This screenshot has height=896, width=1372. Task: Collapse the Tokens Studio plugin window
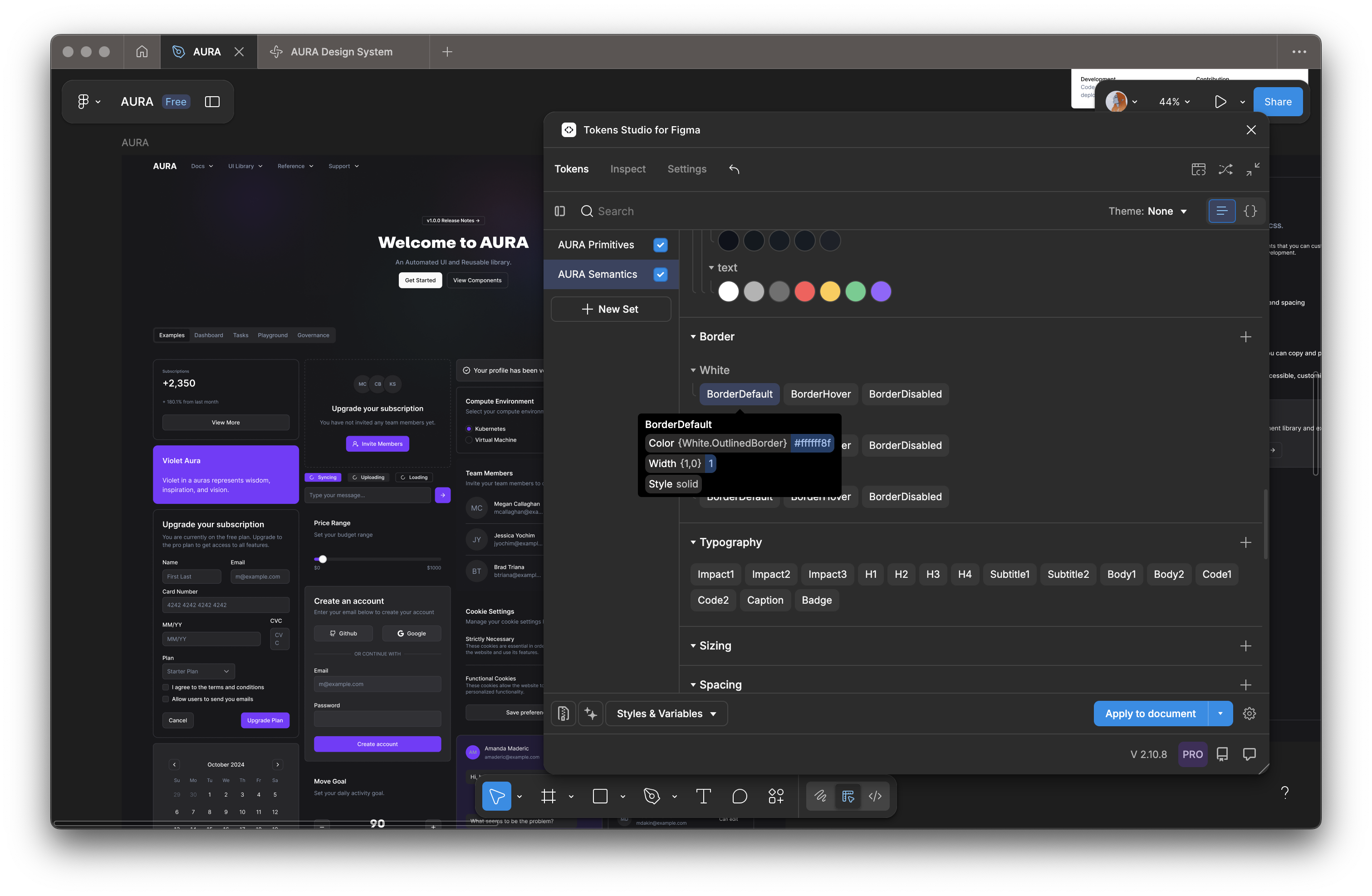(1254, 169)
